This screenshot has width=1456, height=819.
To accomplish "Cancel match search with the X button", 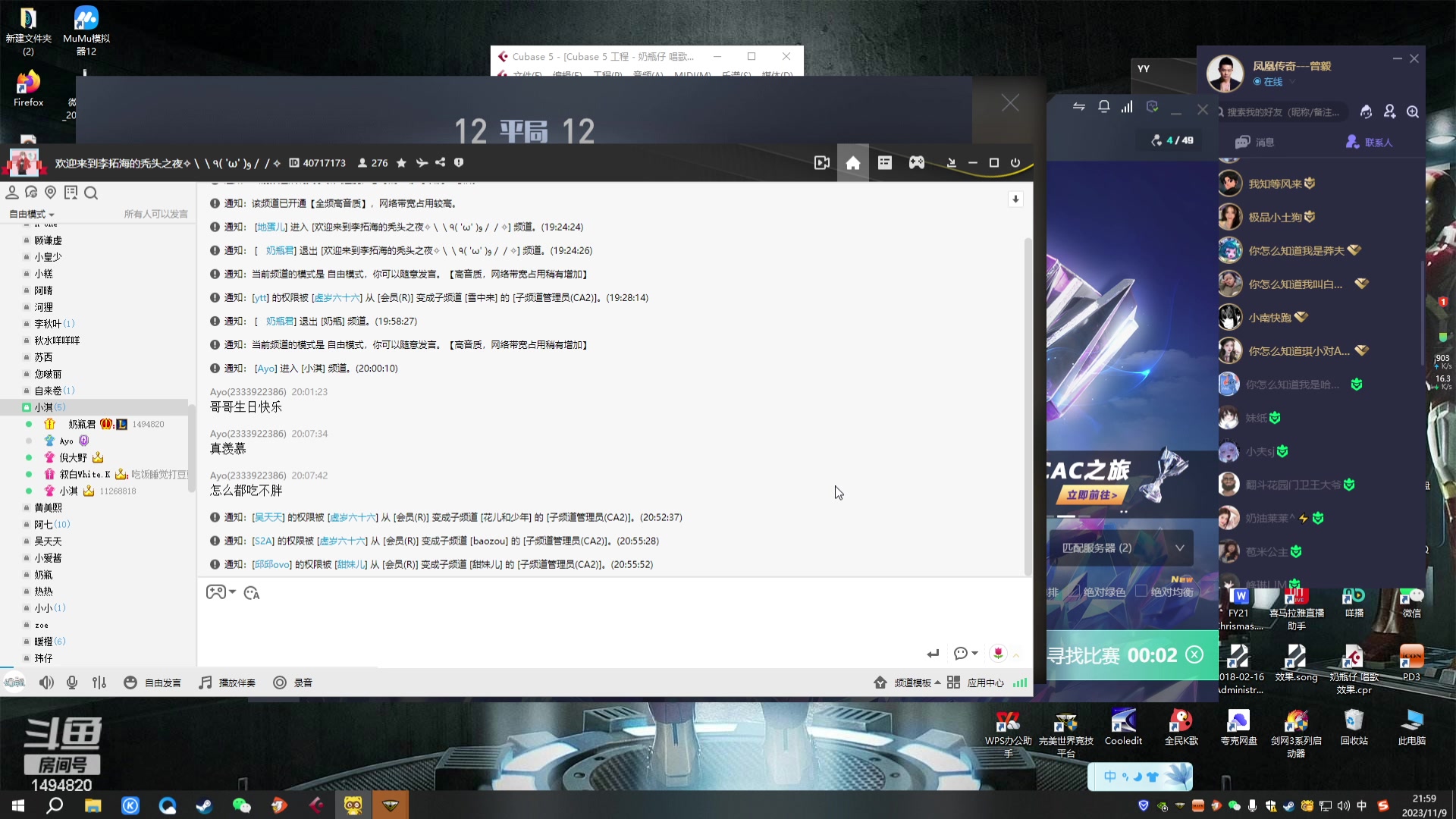I will pyautogui.click(x=1194, y=654).
